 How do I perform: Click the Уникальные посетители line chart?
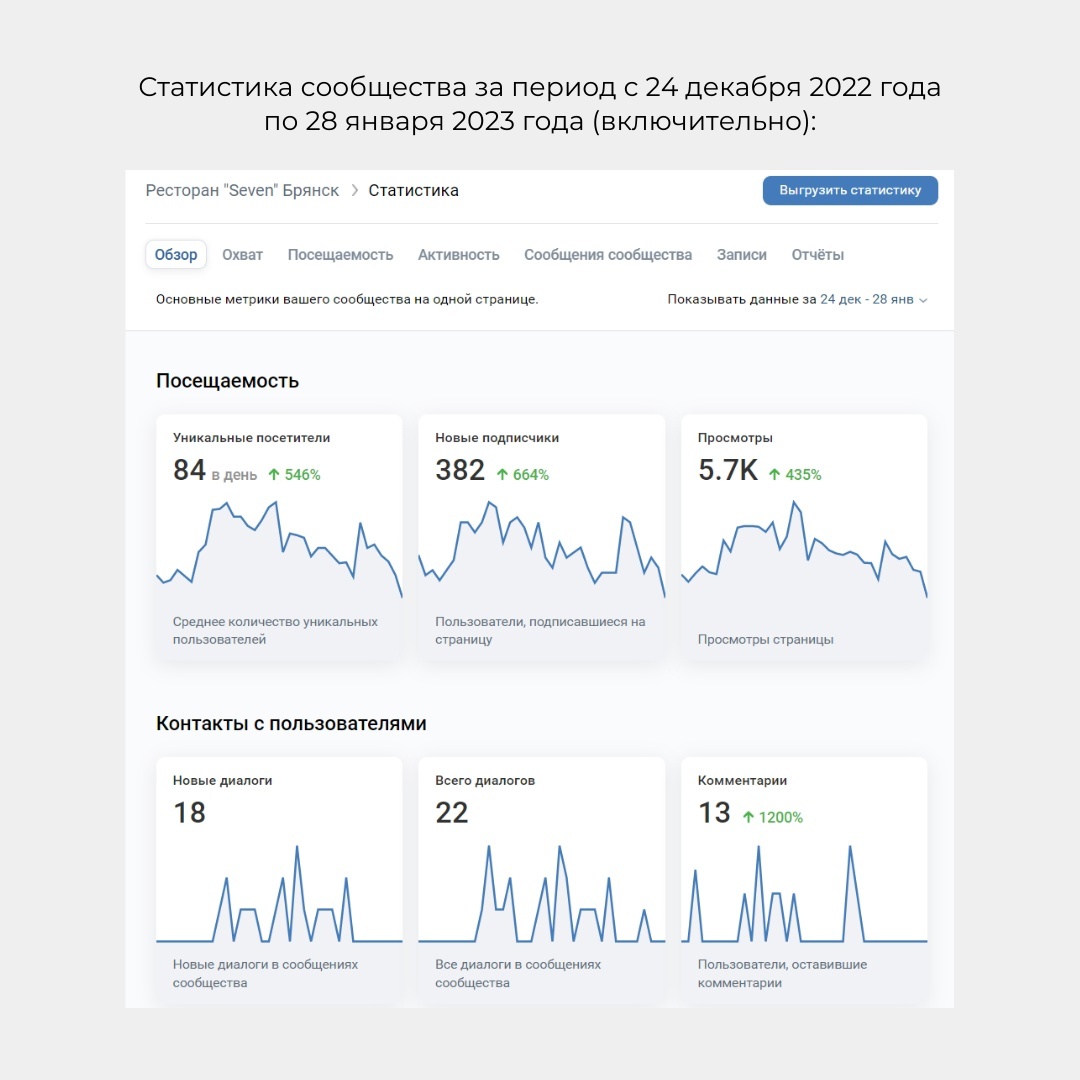click(279, 550)
